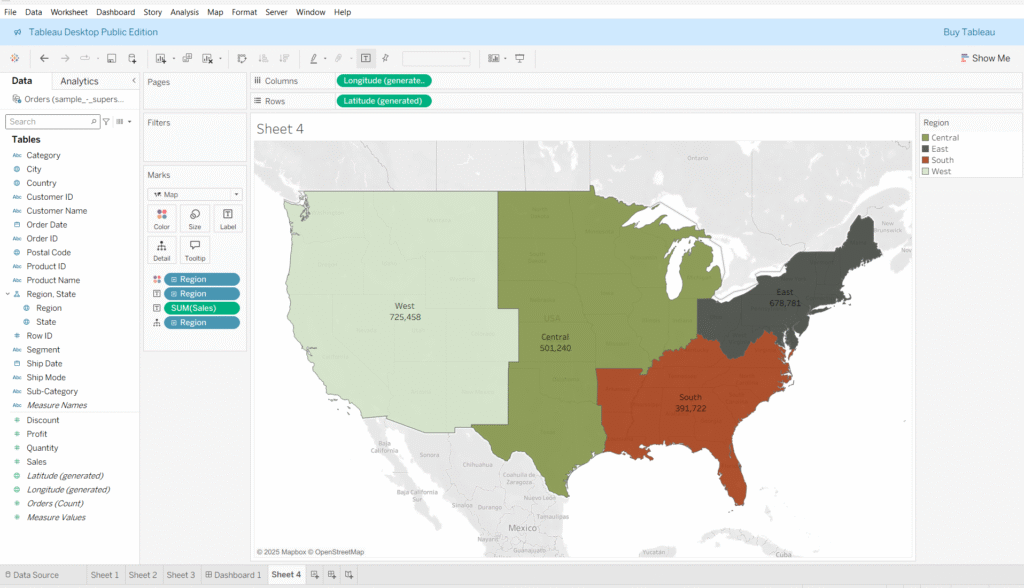Viewport: 1024px width, 588px height.
Task: Click the Save icon in toolbar
Action: point(111,58)
